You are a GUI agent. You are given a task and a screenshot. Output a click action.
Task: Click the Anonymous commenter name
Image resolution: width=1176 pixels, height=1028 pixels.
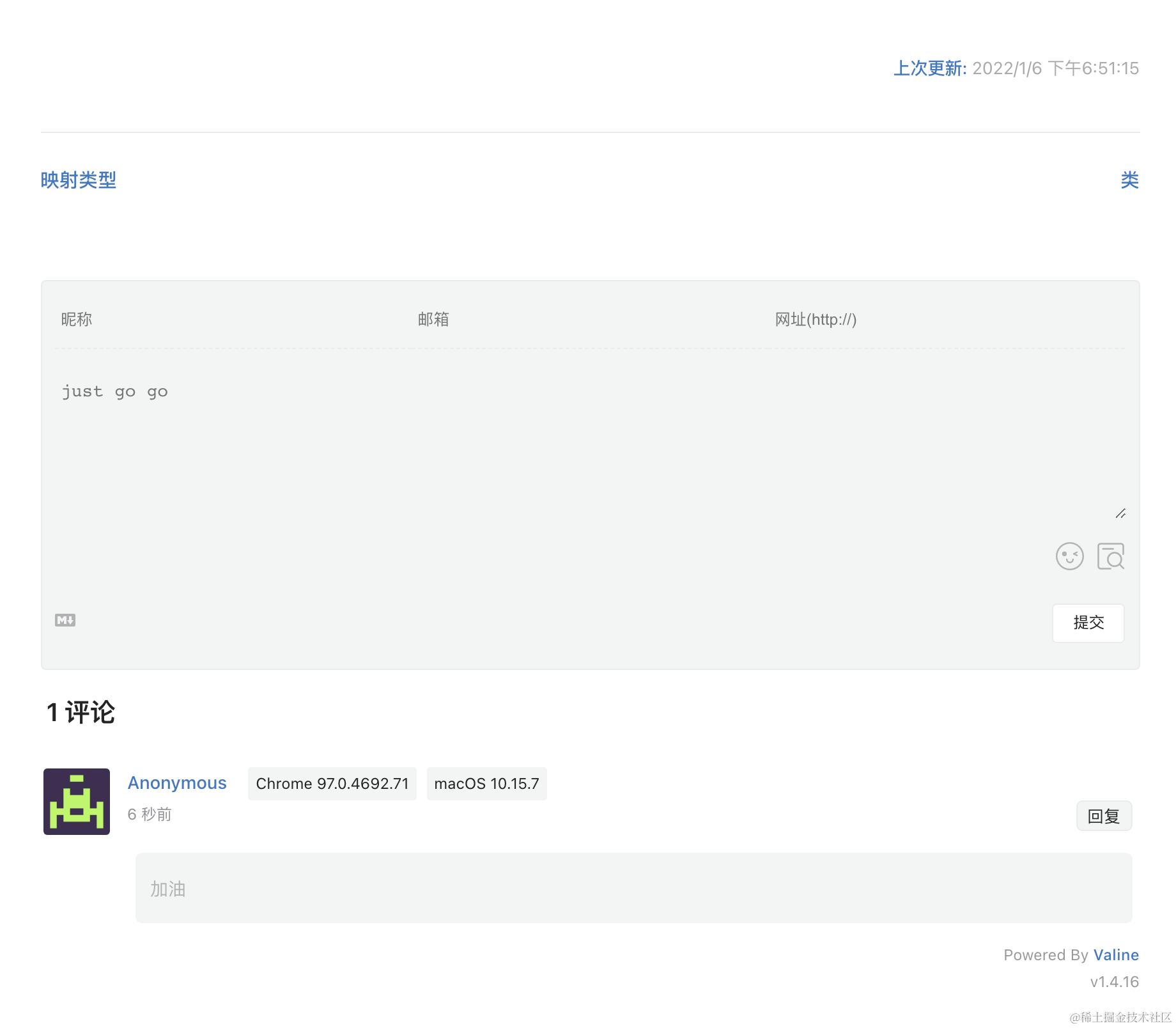click(x=177, y=783)
